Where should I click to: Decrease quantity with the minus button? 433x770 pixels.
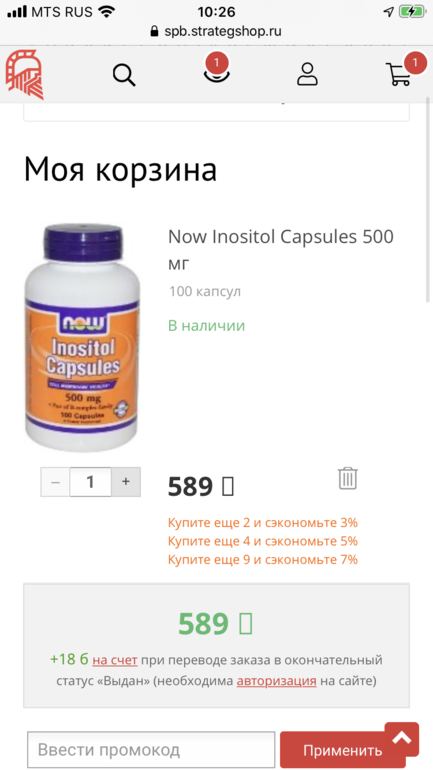pos(55,482)
